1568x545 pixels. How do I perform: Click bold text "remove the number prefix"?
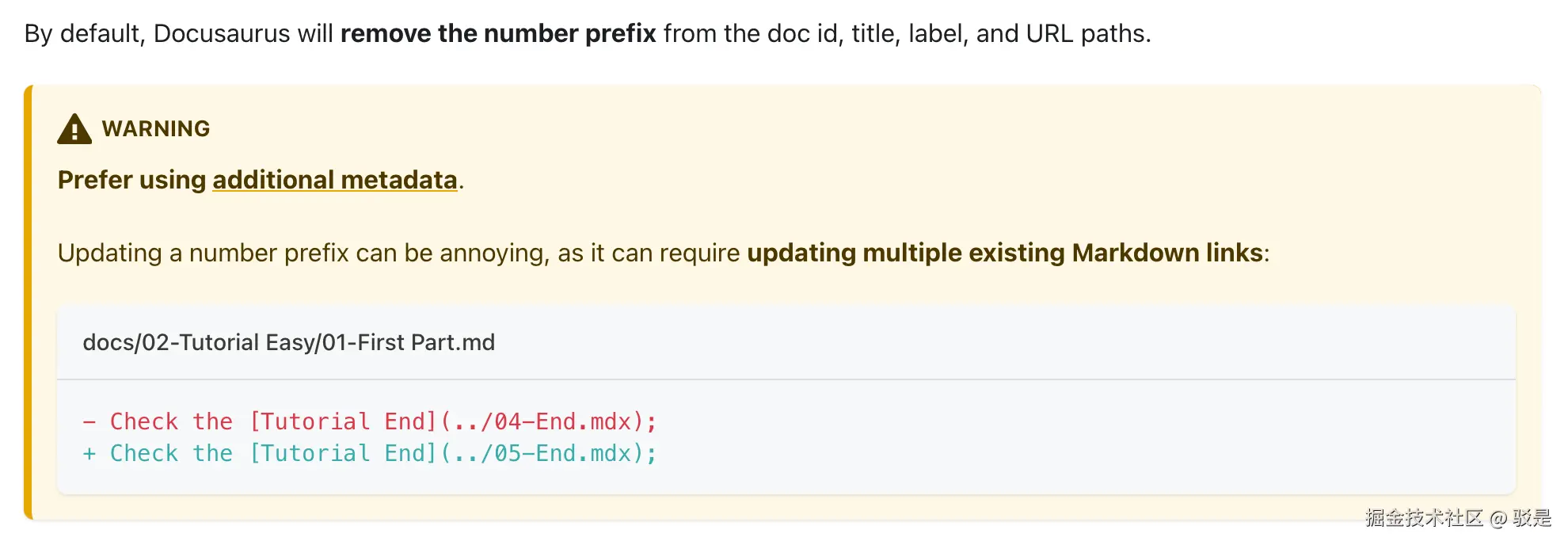click(498, 33)
